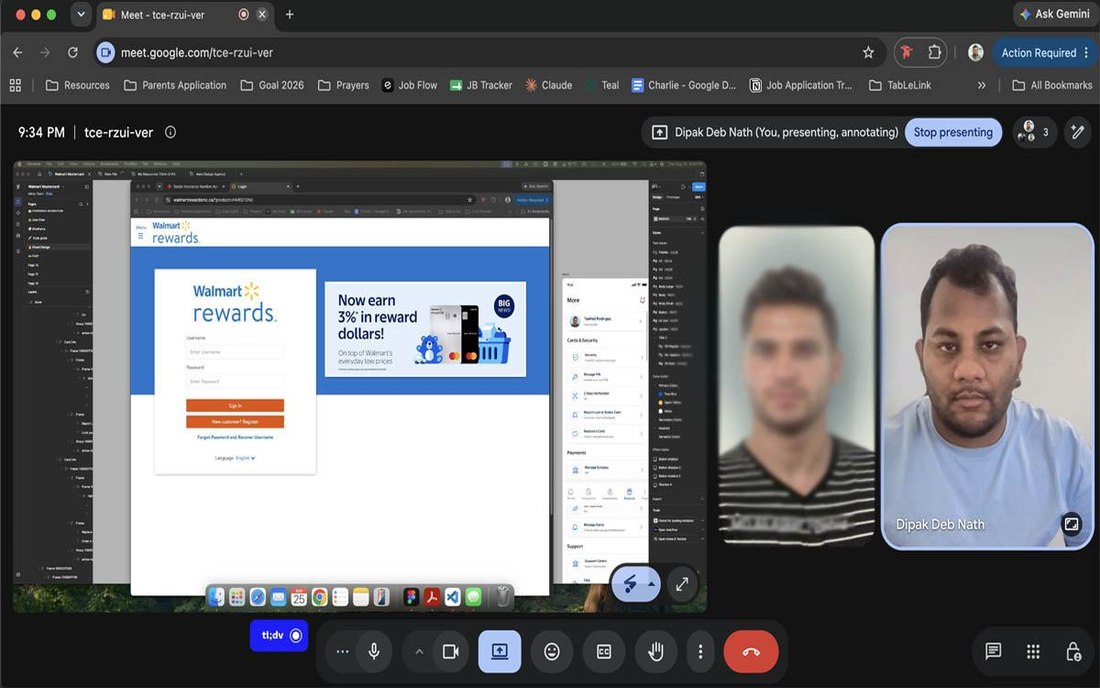This screenshot has height=688, width=1100.
Task: Open the Goal 2026 bookmark folder
Action: (271, 86)
